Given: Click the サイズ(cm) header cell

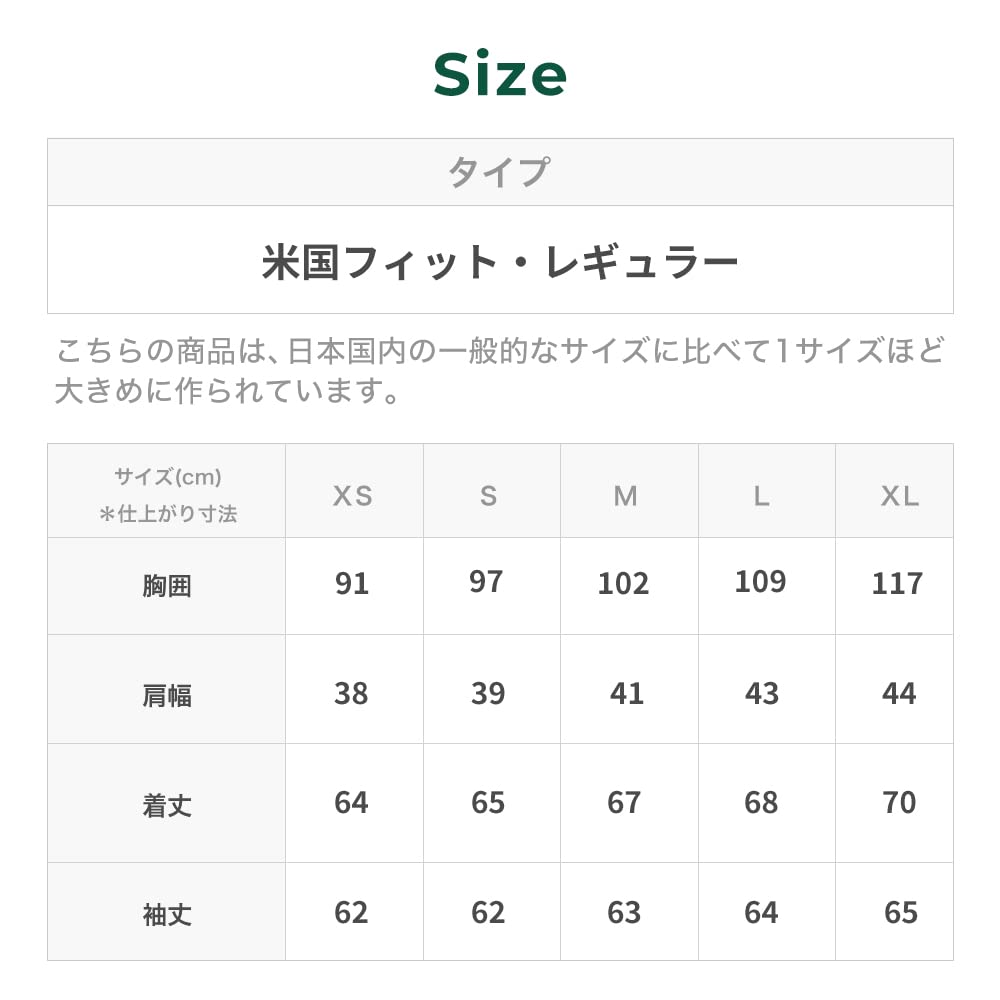Looking at the screenshot, I should [167, 495].
